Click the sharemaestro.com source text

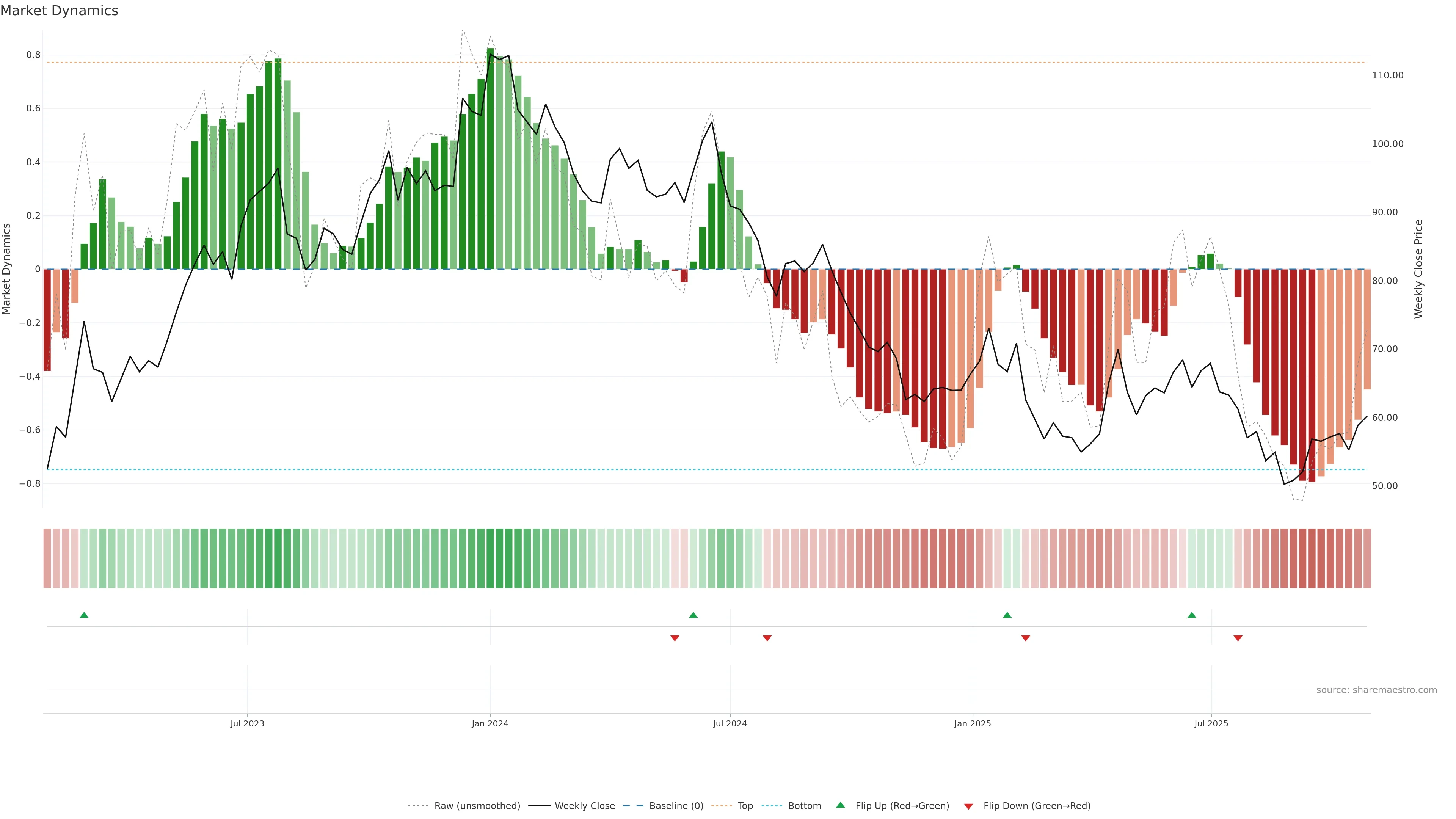click(x=1376, y=690)
